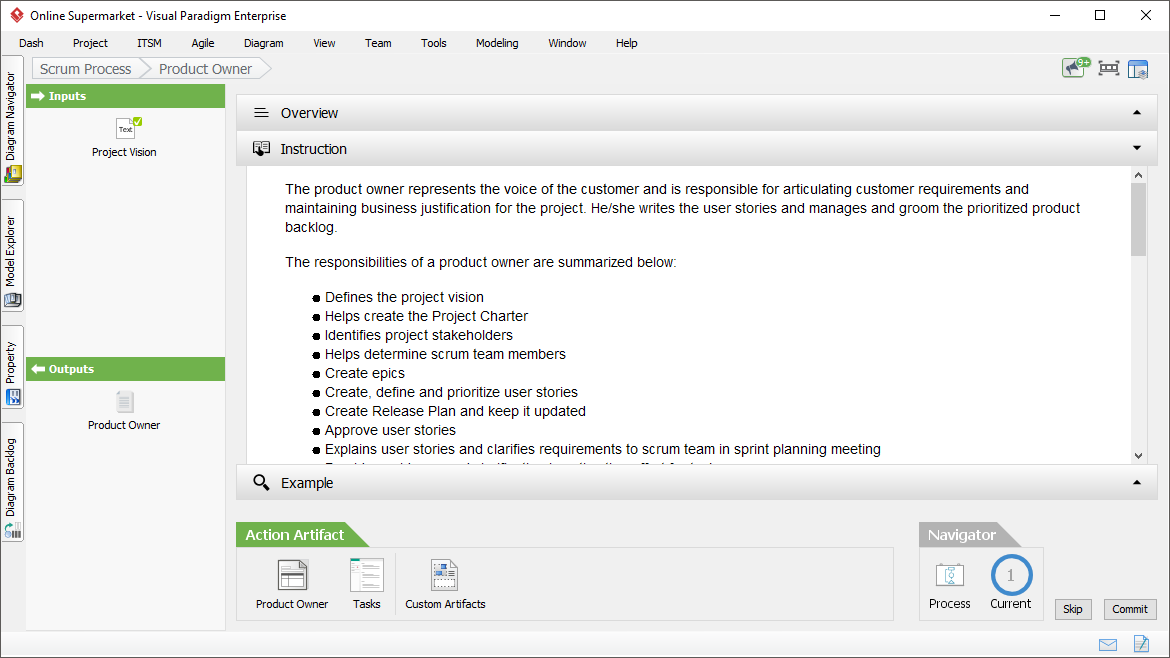Click the instruction scrollbar up arrow
Image resolution: width=1170 pixels, height=658 pixels.
[x=1138, y=175]
